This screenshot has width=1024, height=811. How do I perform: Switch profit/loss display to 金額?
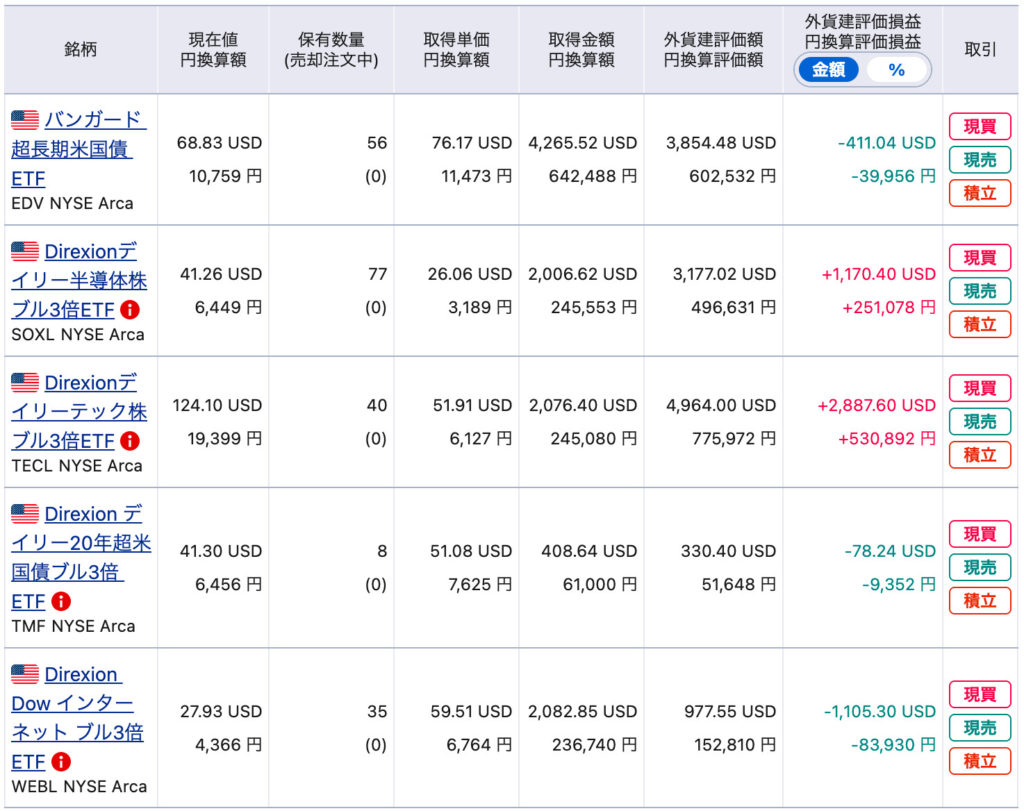point(828,70)
